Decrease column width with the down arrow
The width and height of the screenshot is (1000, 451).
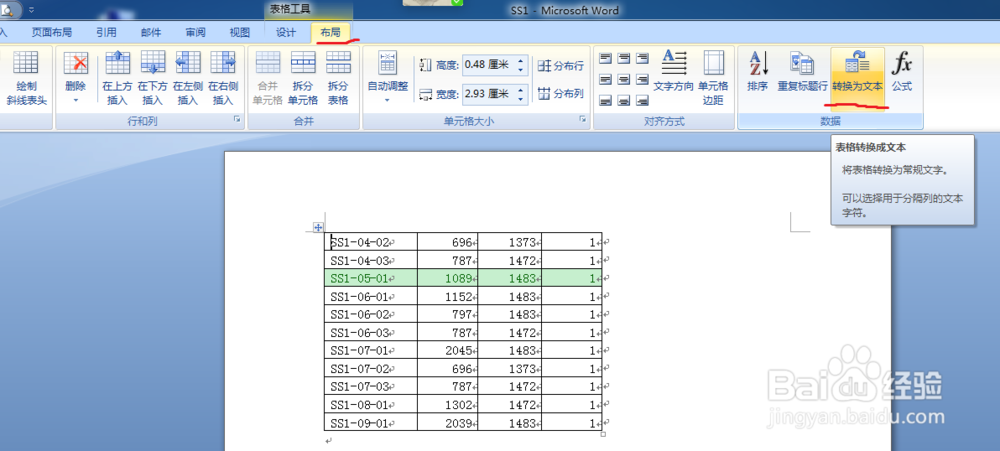point(521,98)
